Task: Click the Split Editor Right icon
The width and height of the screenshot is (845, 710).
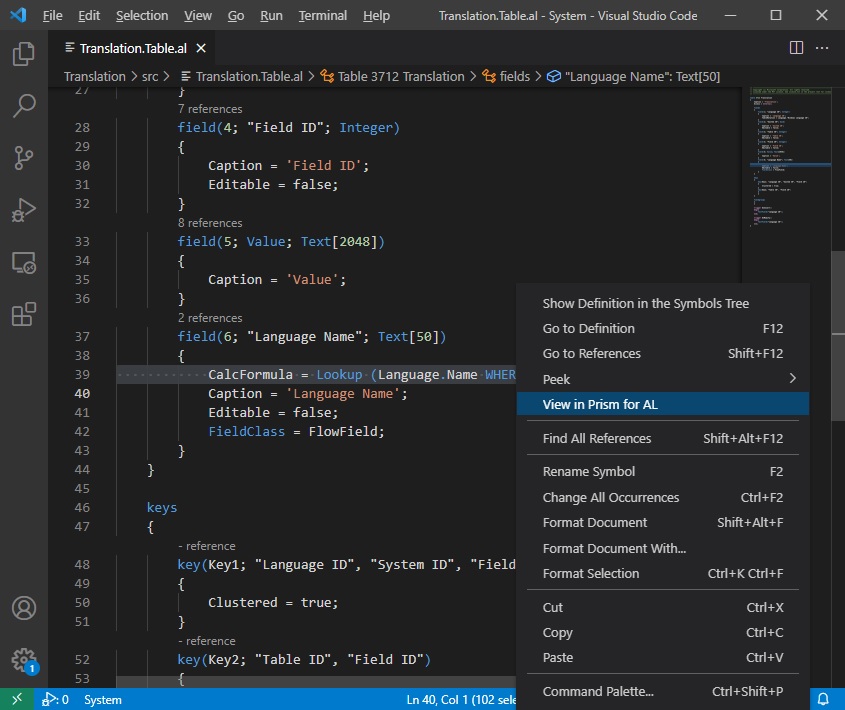Action: click(796, 48)
